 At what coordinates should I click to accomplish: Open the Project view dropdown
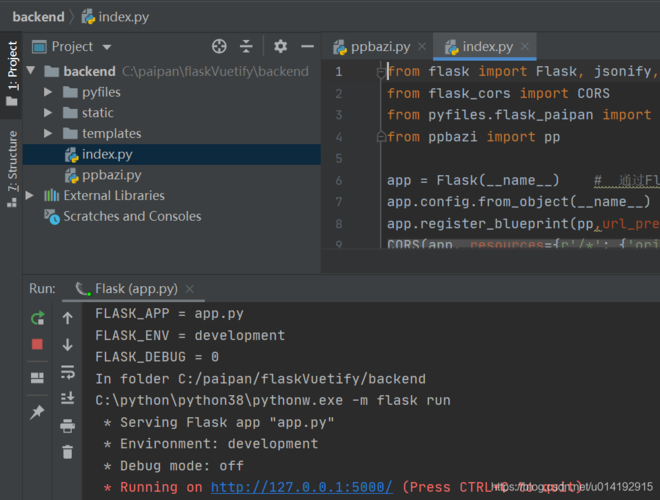tap(107, 47)
